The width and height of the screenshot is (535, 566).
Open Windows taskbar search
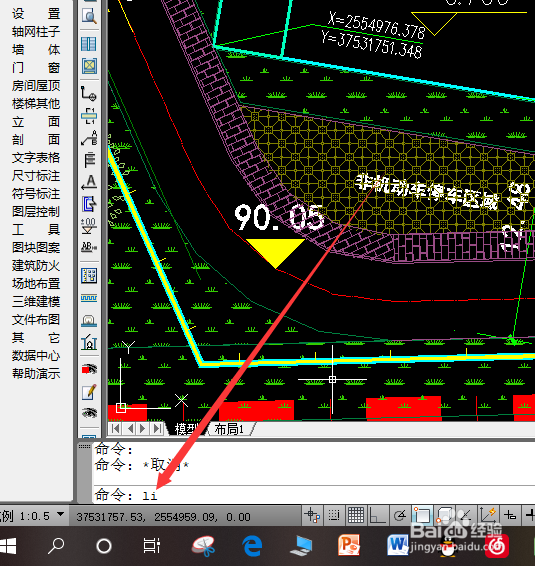[x=56, y=546]
